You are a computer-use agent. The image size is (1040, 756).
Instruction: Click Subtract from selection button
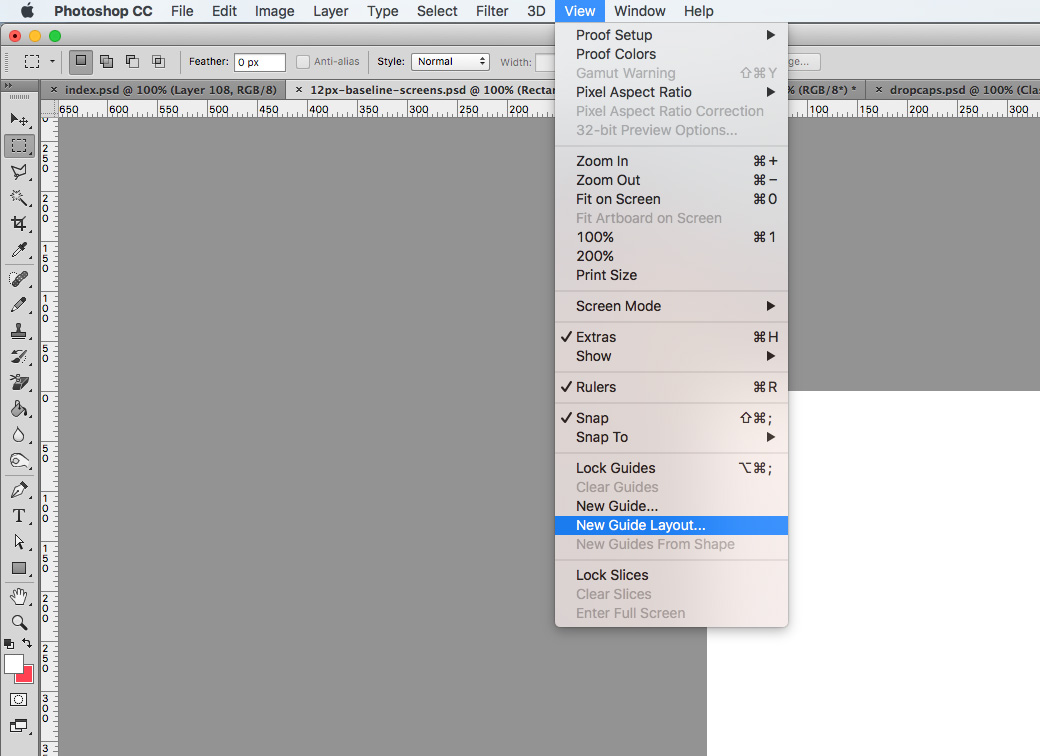(x=132, y=61)
